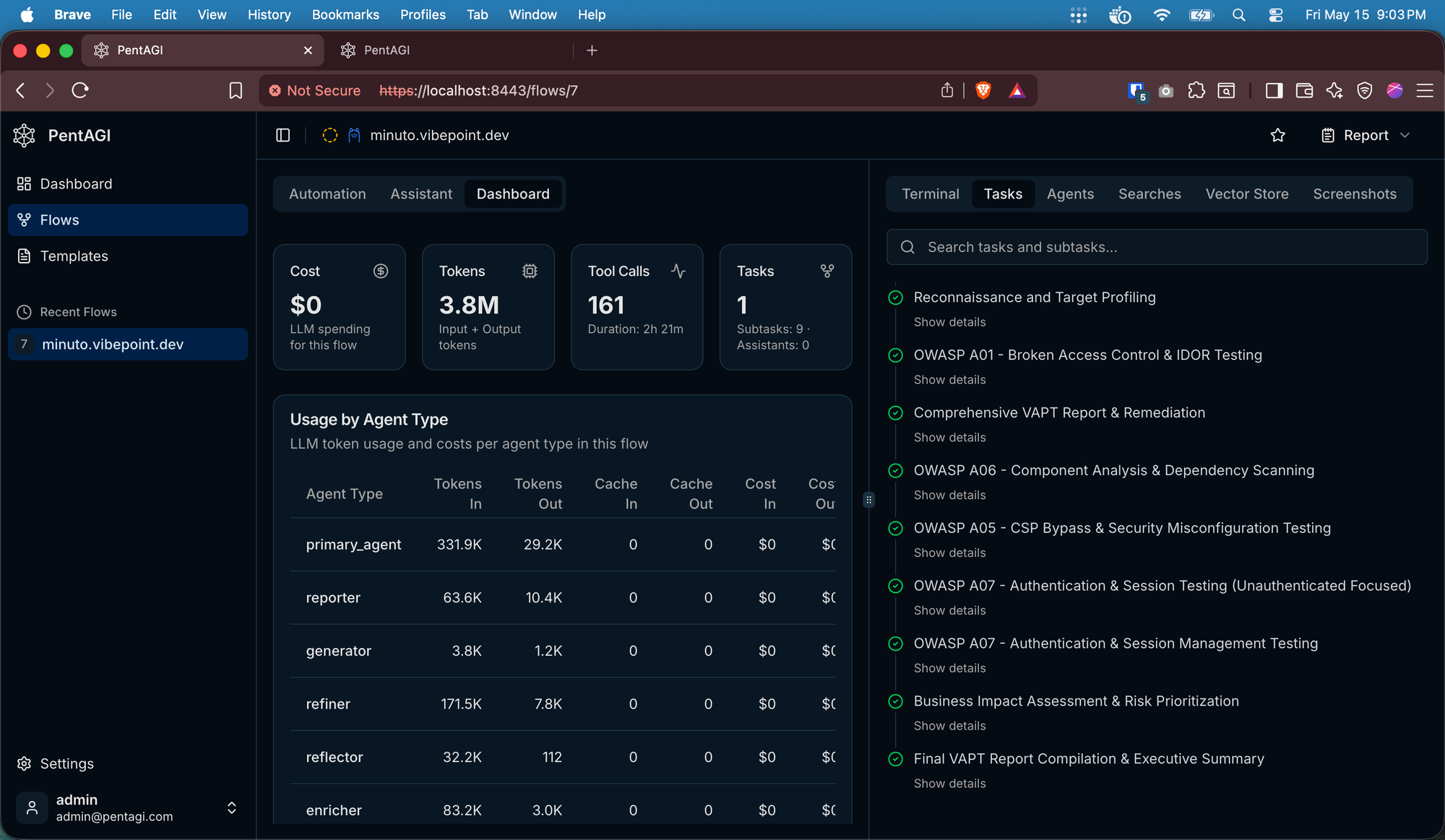This screenshot has height=840, width=1445.
Task: Click the share icon in address bar
Action: pos(947,90)
